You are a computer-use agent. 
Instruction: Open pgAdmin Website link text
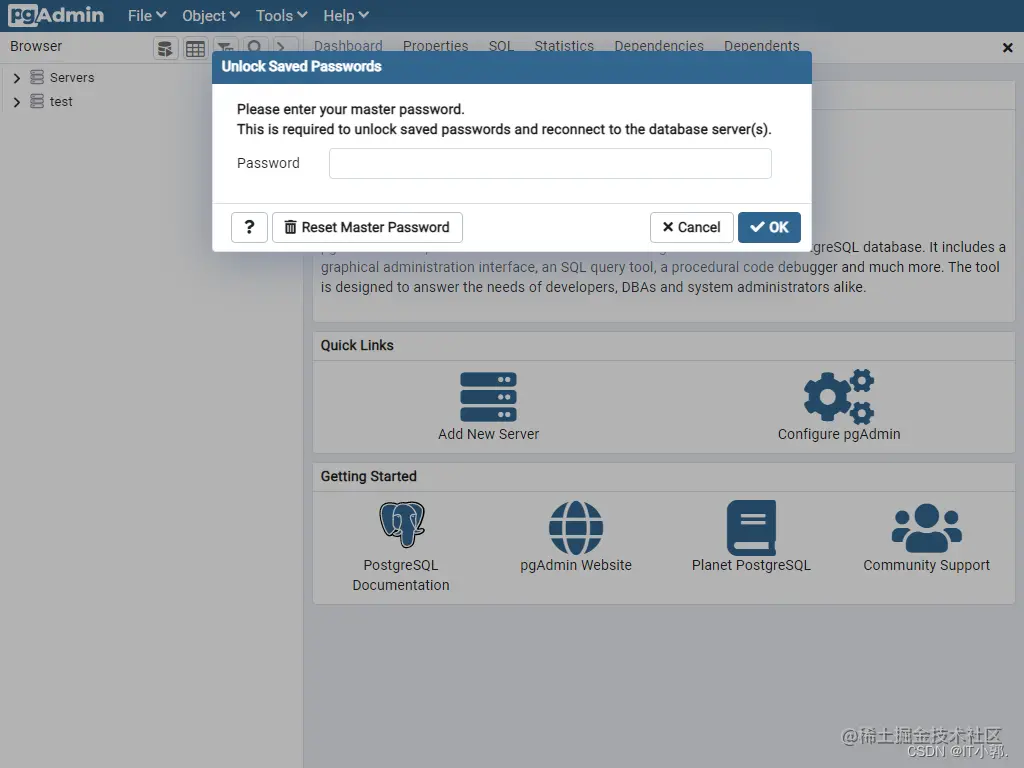[576, 566]
